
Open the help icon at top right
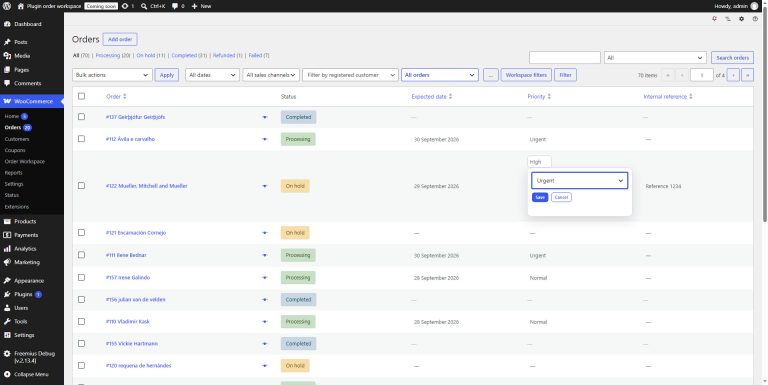coord(755,19)
